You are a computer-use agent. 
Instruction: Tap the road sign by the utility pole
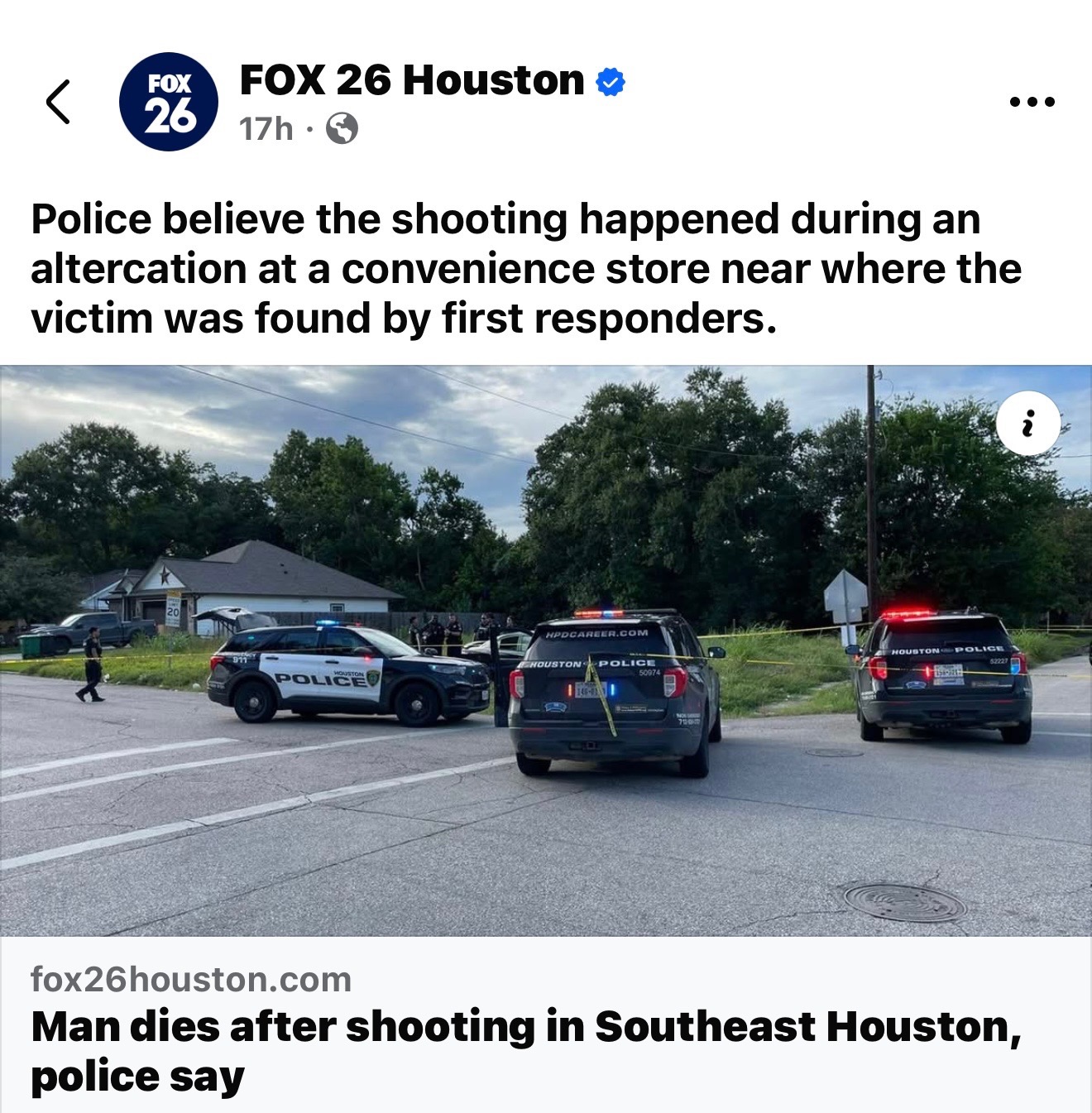pos(845,597)
